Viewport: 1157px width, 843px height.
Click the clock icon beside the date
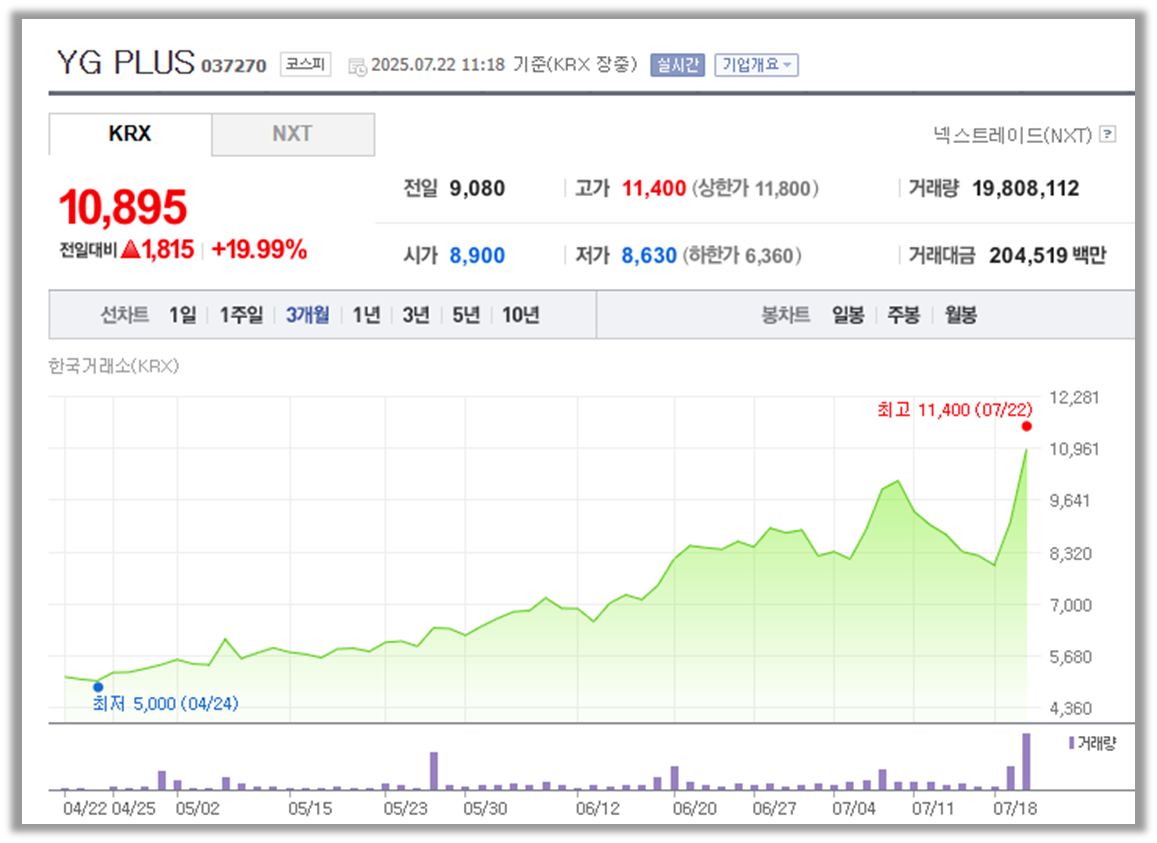click(x=357, y=66)
